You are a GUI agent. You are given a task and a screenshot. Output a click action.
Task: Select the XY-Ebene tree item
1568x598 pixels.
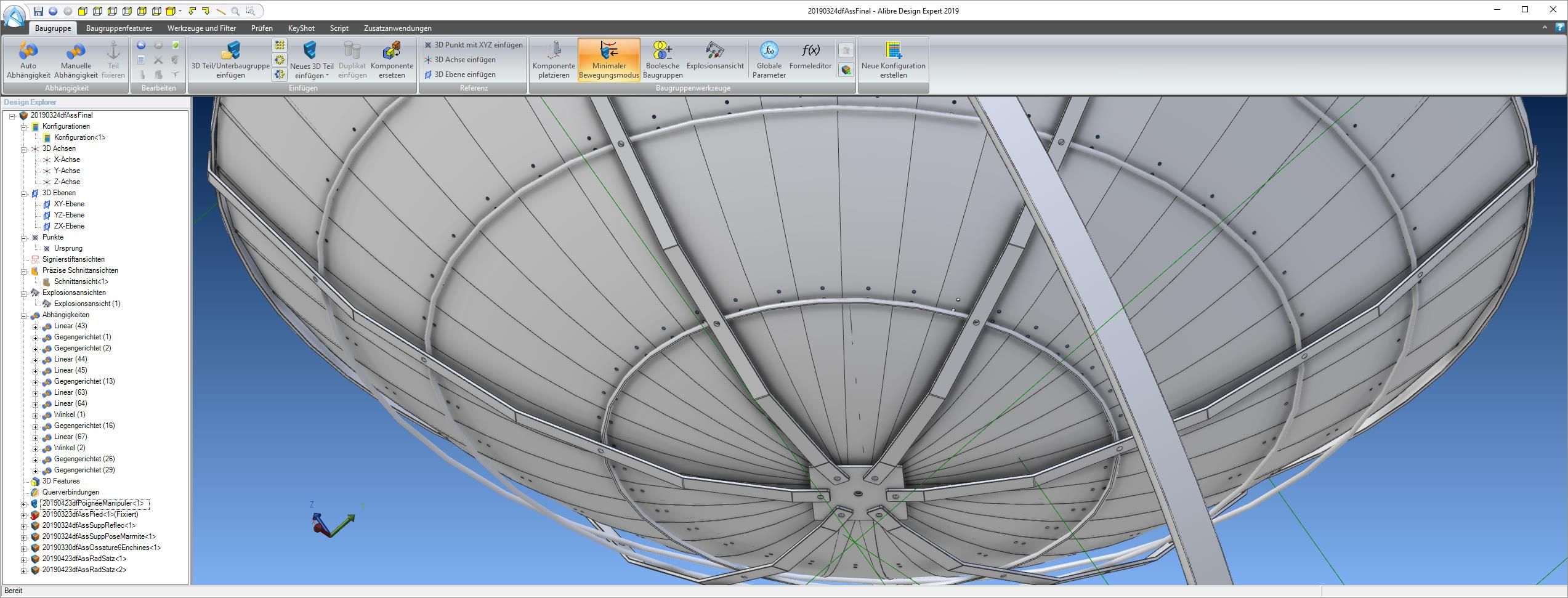click(x=69, y=204)
